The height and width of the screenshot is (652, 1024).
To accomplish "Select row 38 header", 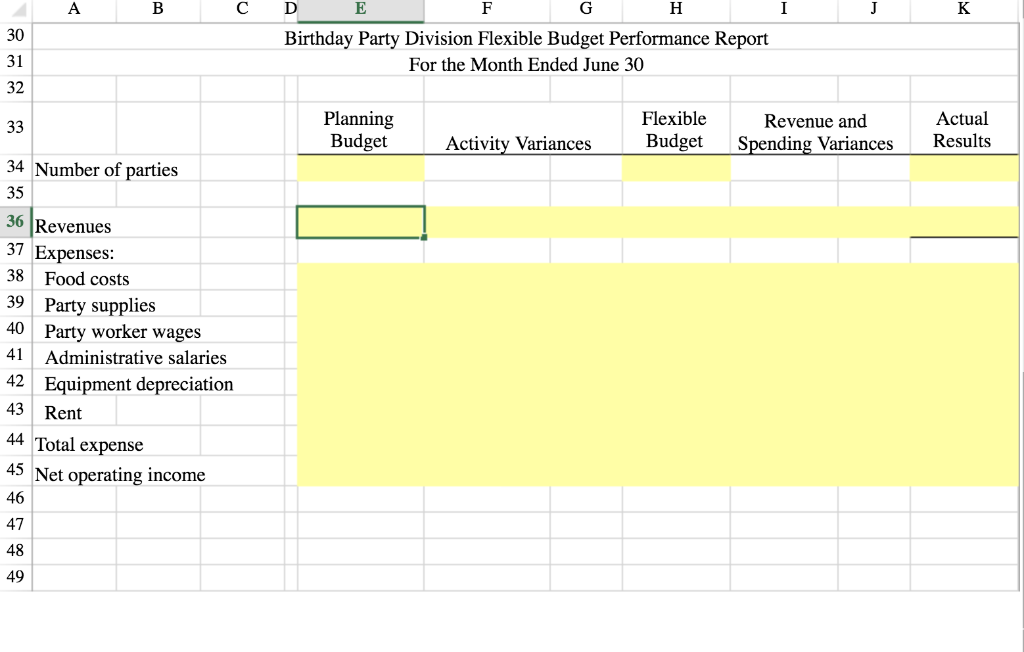I will 16,277.
